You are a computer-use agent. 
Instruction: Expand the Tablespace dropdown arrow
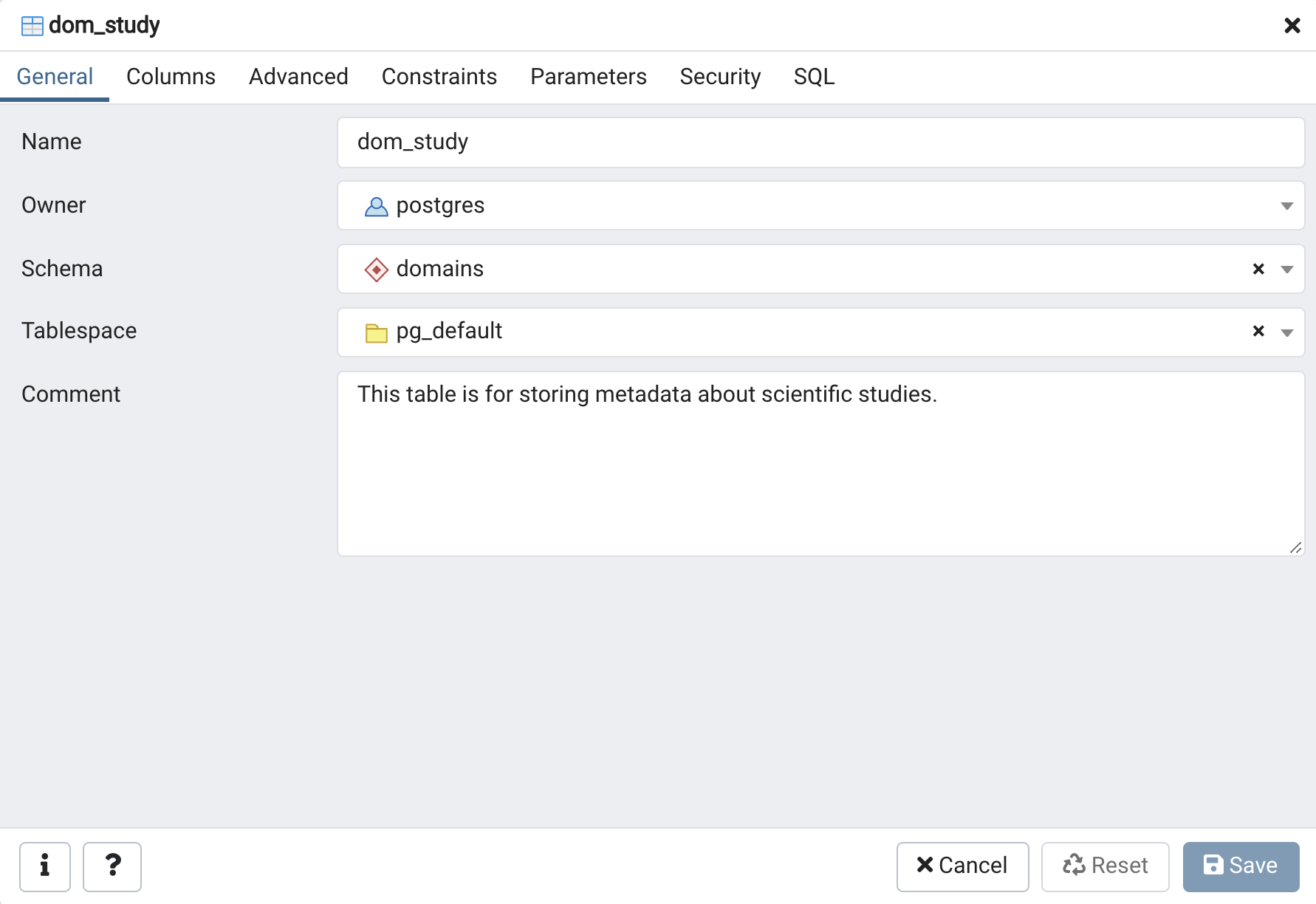pos(1286,333)
